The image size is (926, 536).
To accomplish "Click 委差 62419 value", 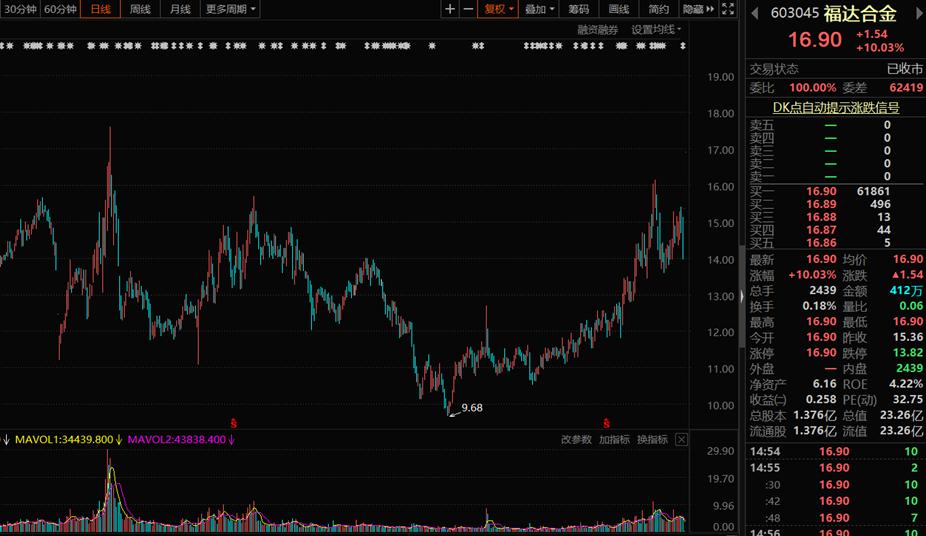I will [906, 87].
